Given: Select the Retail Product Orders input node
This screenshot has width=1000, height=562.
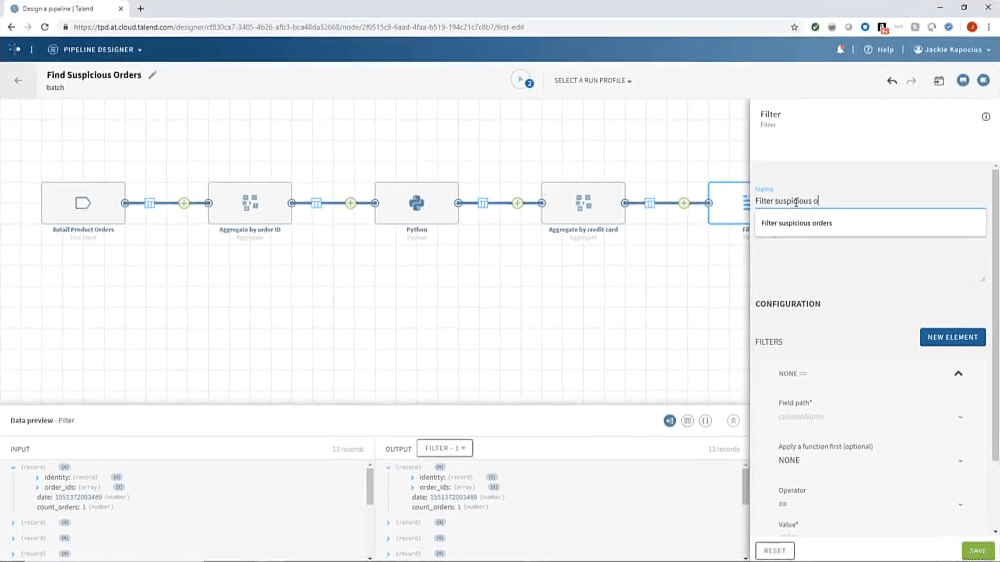Looking at the screenshot, I should pos(83,203).
